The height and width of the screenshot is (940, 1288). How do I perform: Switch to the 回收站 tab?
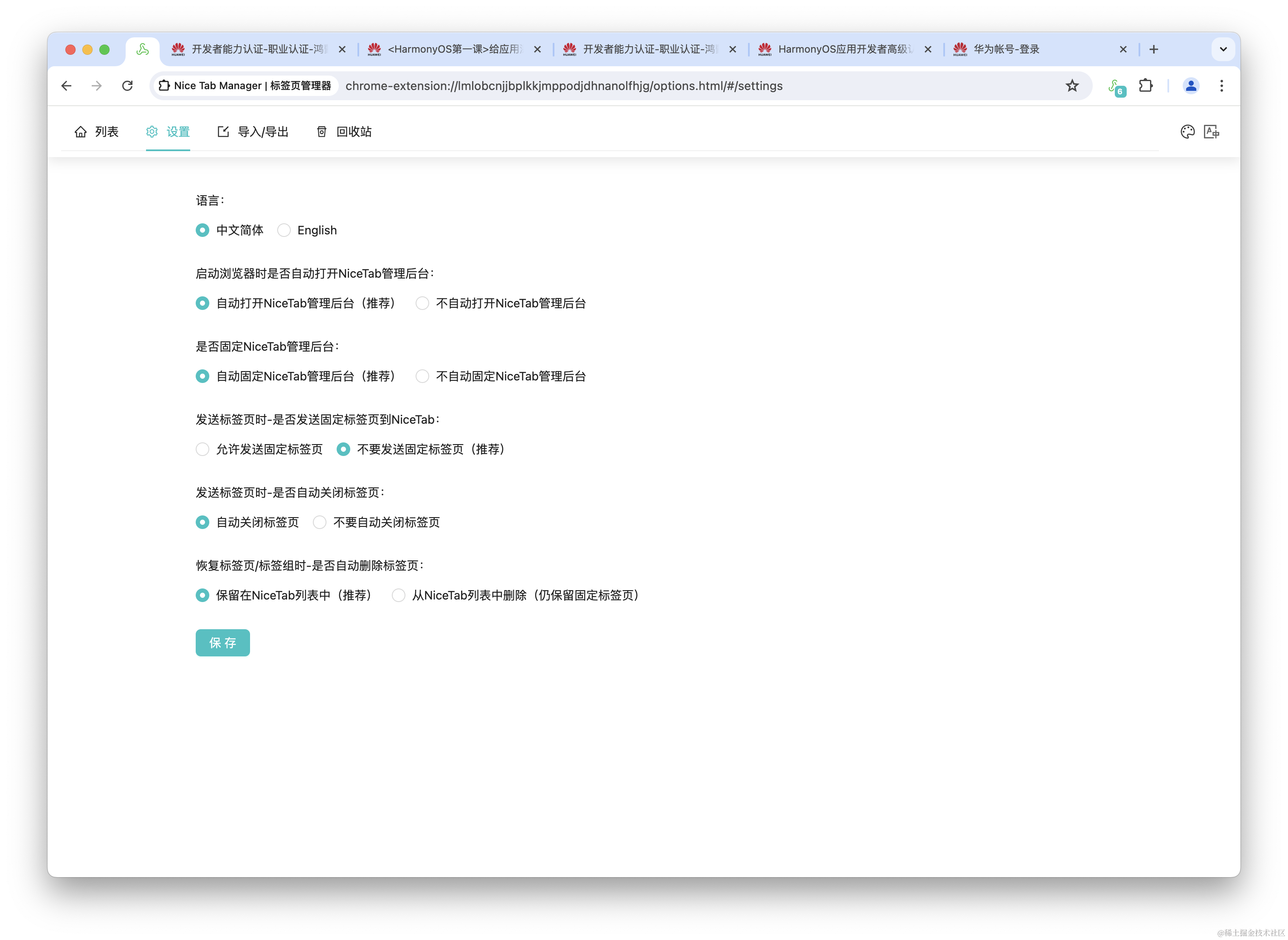(343, 132)
